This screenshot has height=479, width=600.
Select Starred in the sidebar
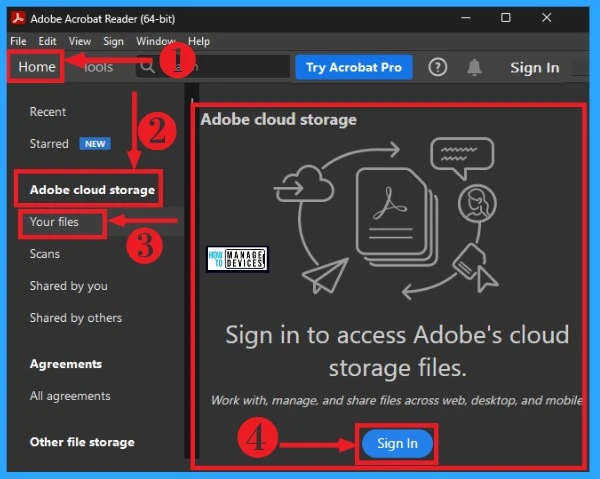point(49,144)
